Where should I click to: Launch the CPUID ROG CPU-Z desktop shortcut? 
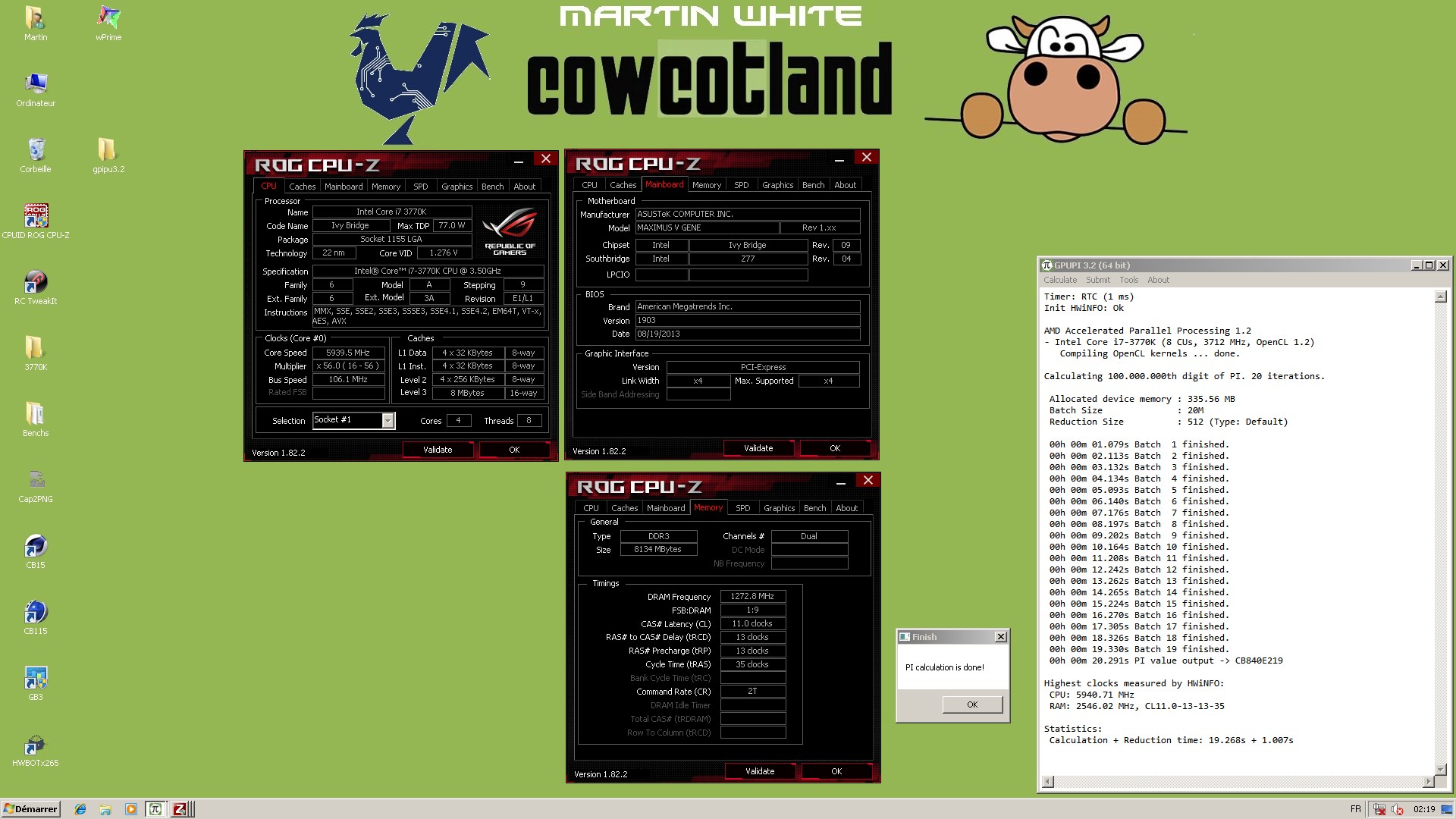[x=36, y=221]
